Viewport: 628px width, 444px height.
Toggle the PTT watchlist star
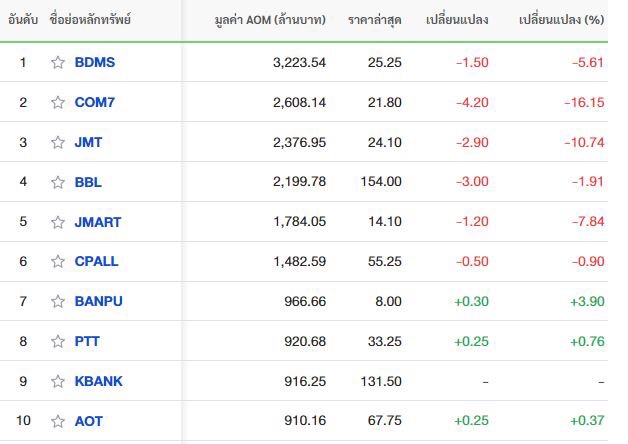tap(57, 341)
